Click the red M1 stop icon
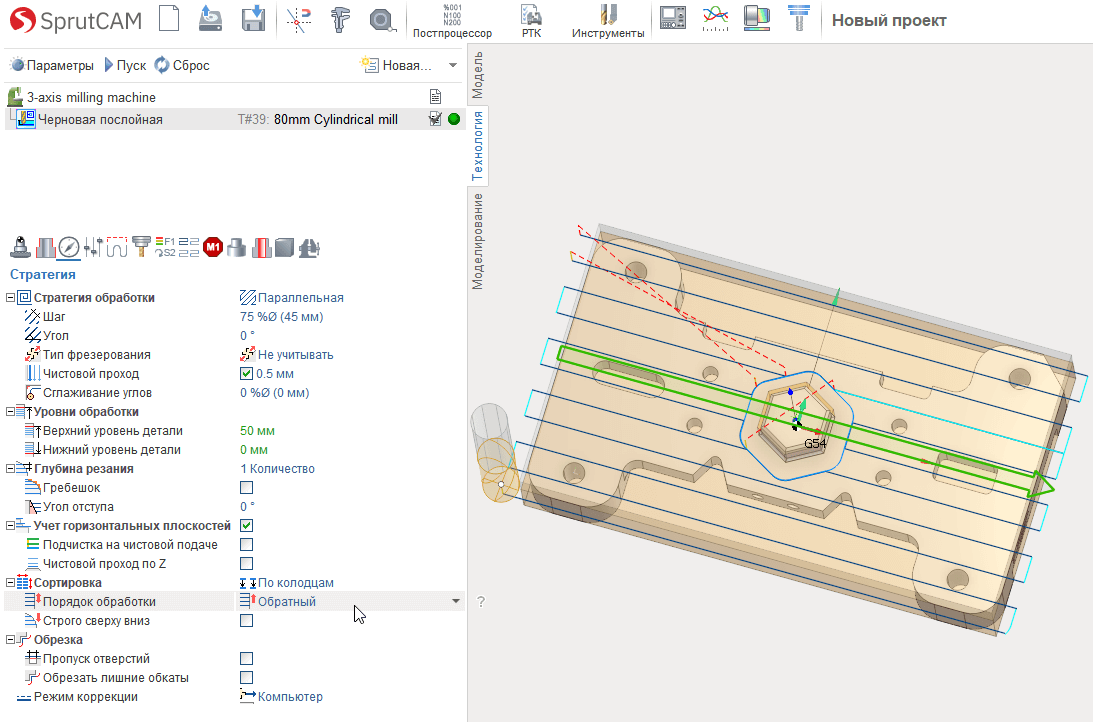 (x=213, y=247)
